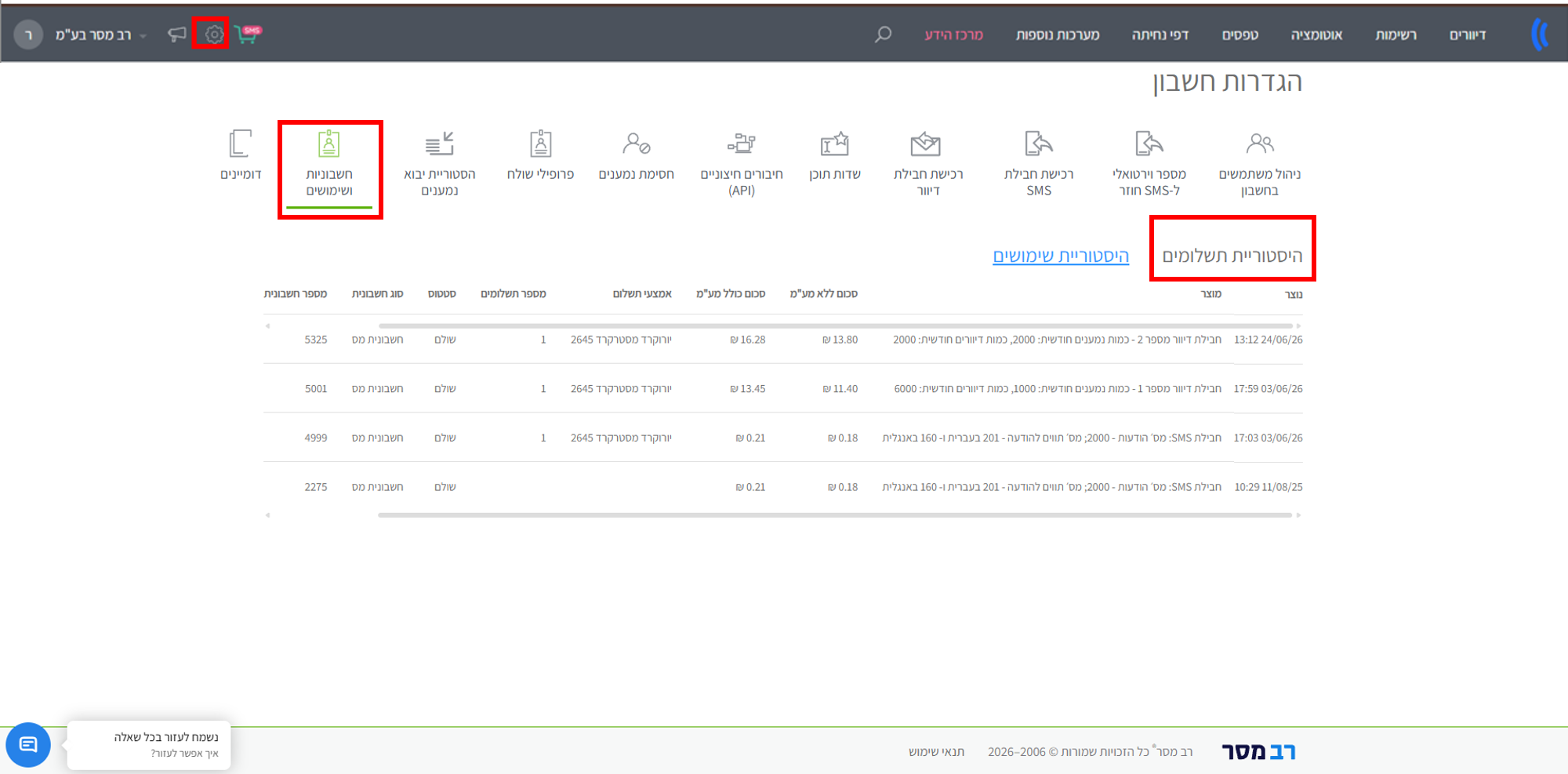Click invoice number 4999

tap(316, 438)
